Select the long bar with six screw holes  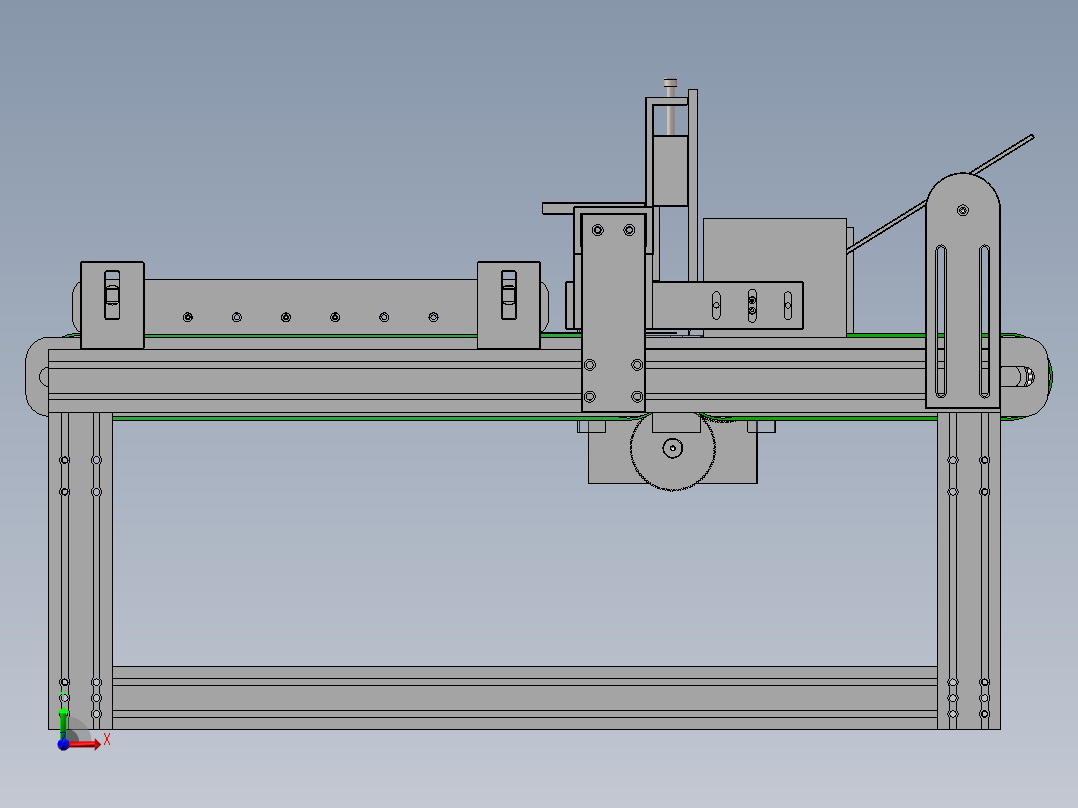coord(311,305)
